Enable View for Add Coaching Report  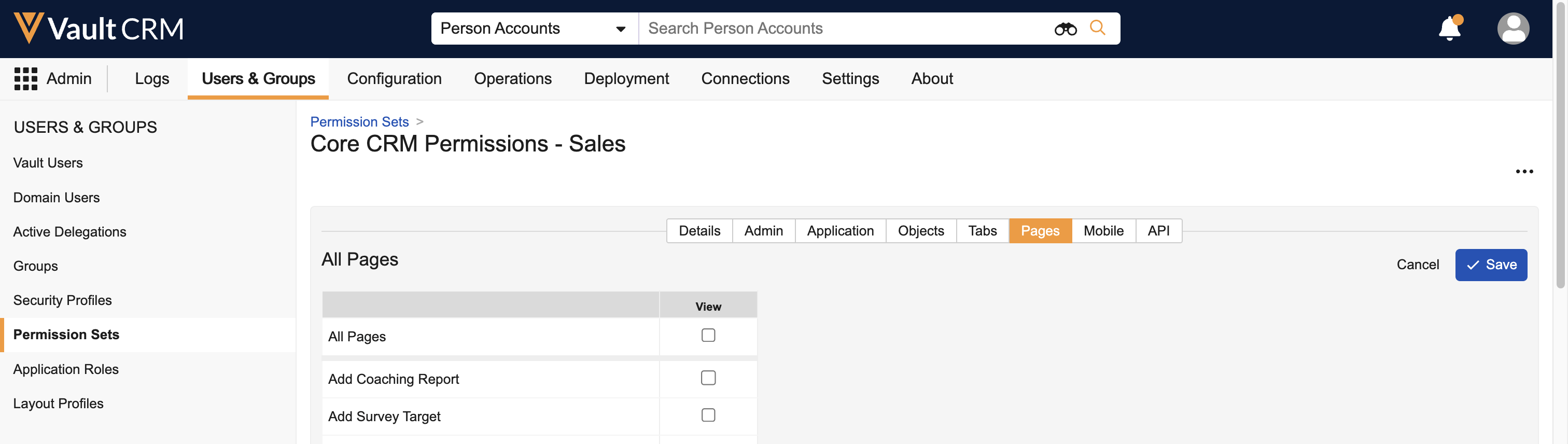point(708,378)
